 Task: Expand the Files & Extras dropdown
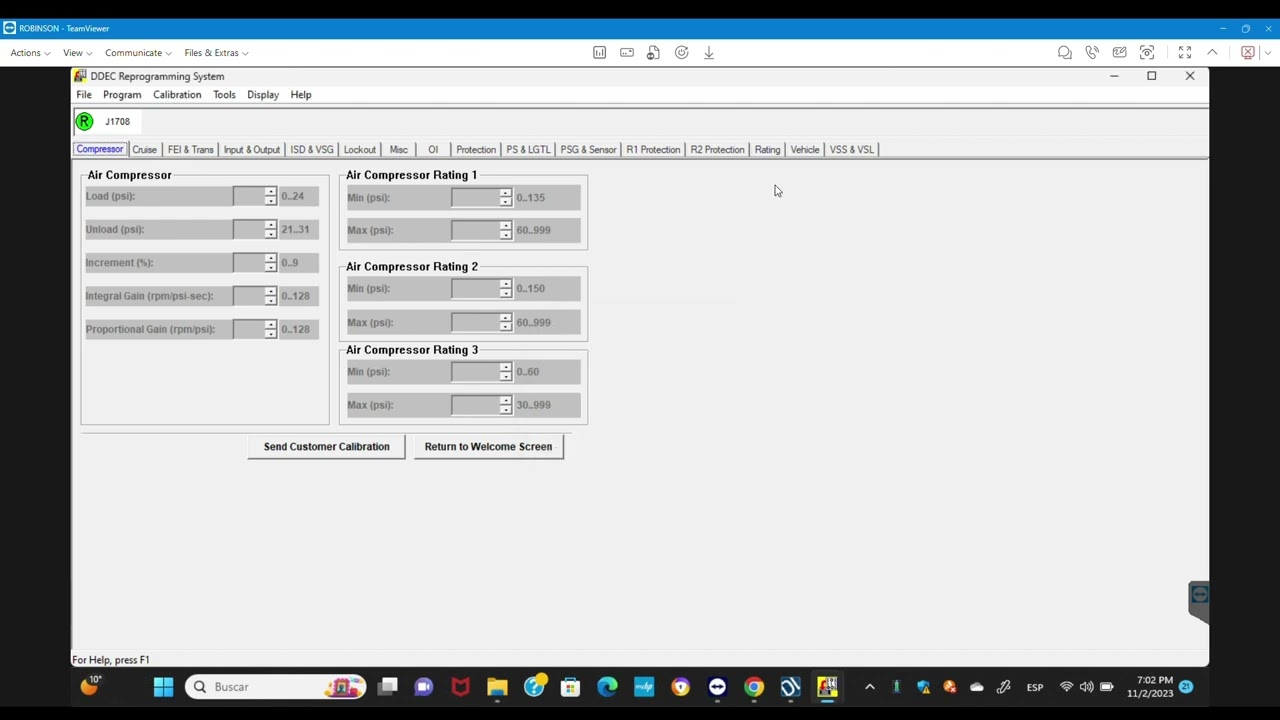point(216,53)
